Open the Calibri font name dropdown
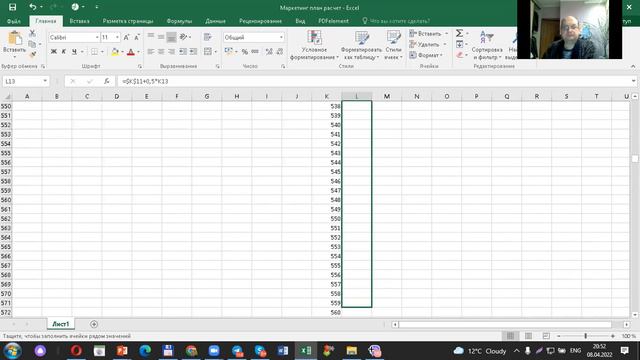 [97, 37]
